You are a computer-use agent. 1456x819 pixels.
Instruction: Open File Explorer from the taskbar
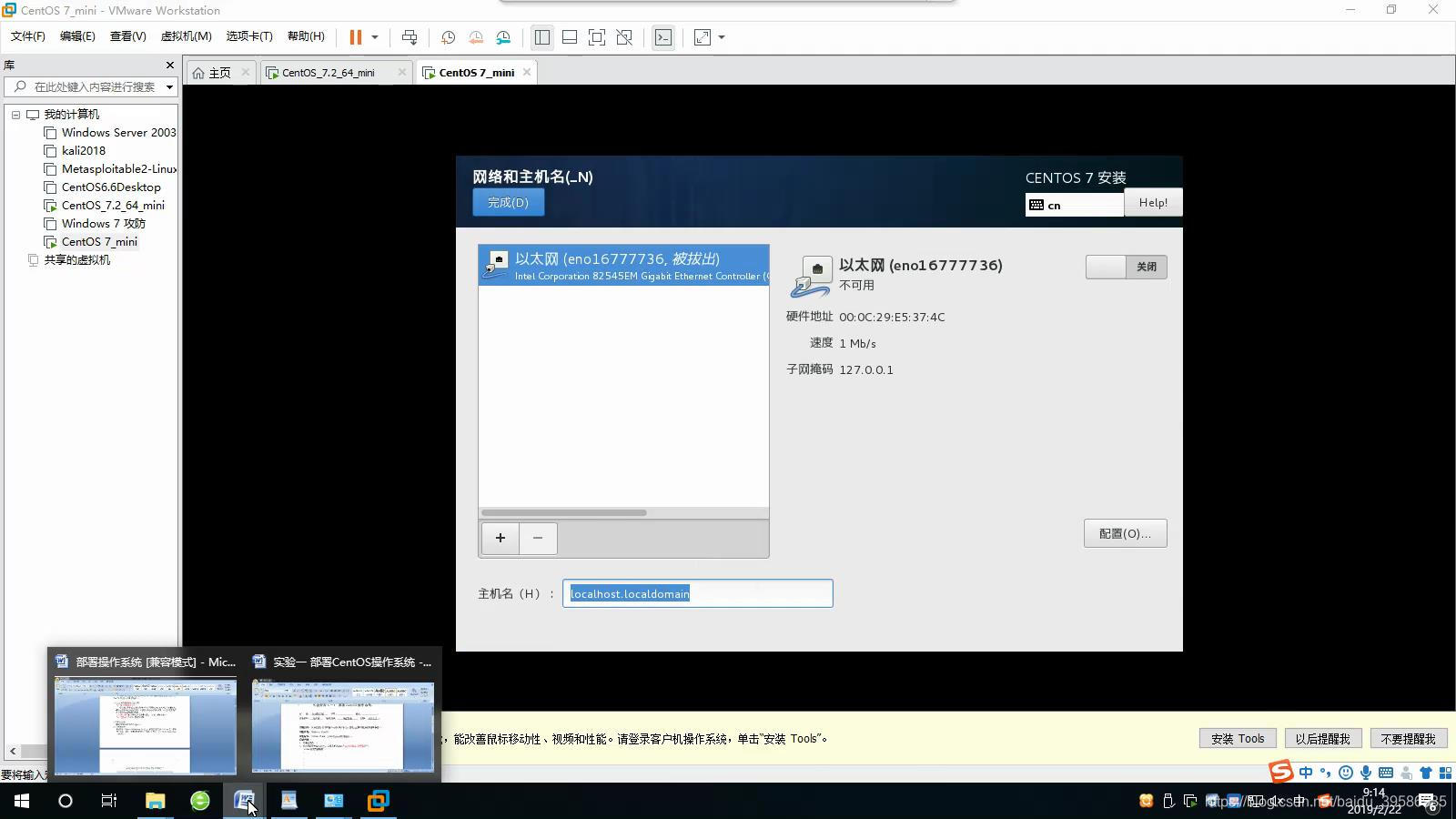(155, 801)
